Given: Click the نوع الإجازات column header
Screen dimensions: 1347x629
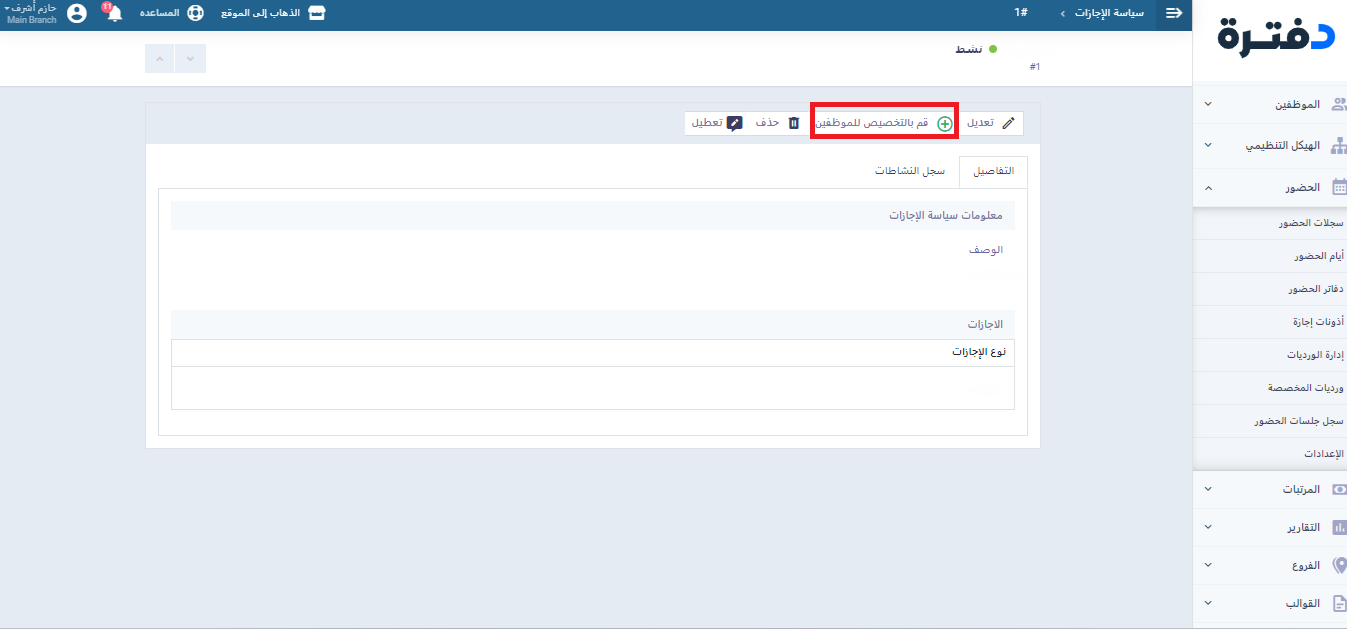Looking at the screenshot, I should coord(978,352).
